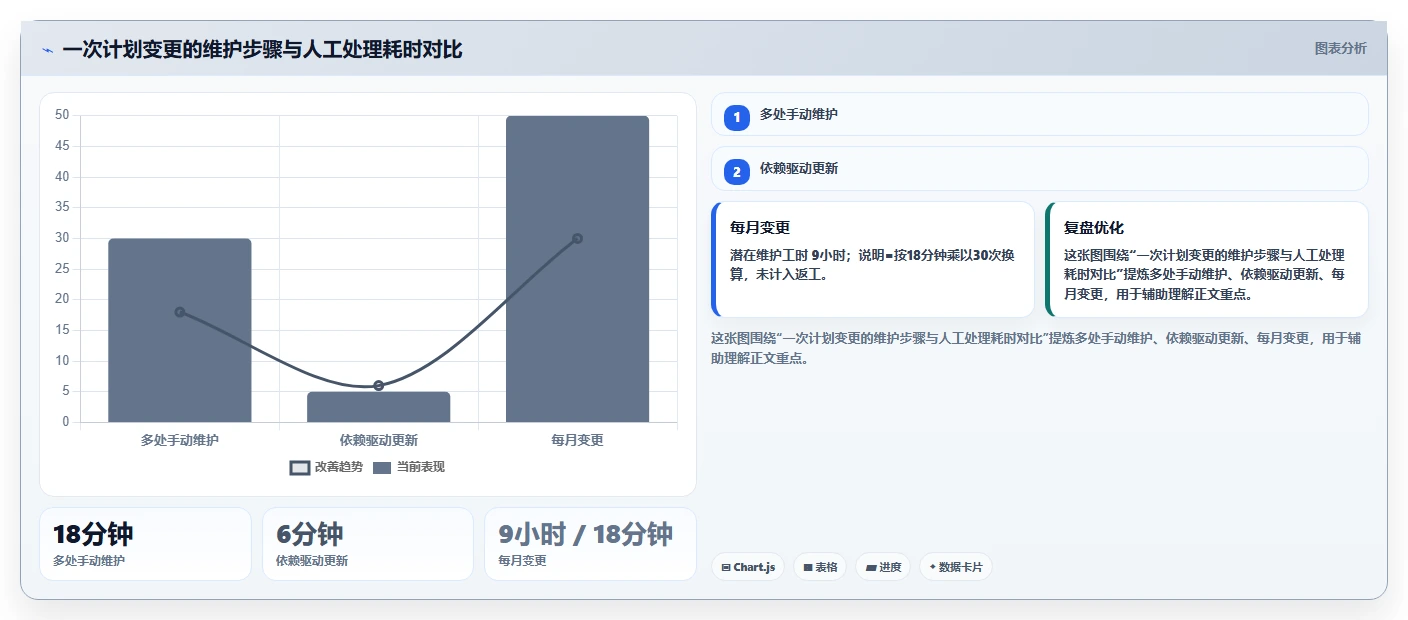Viewport: 1408px width, 620px height.
Task: Click the 图表分析 label in header
Action: click(1340, 48)
